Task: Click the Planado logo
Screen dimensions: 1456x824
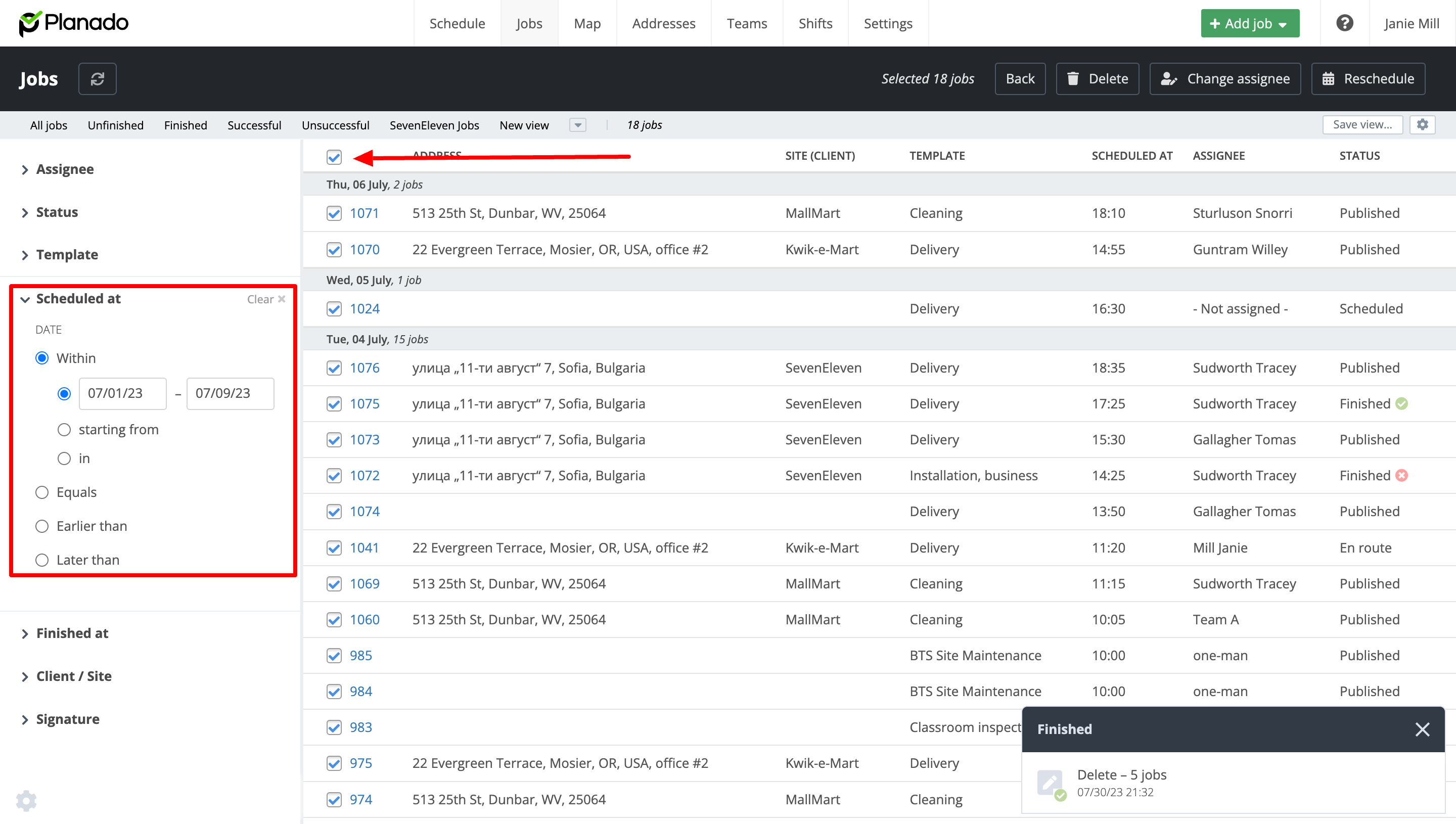Action: tap(74, 23)
